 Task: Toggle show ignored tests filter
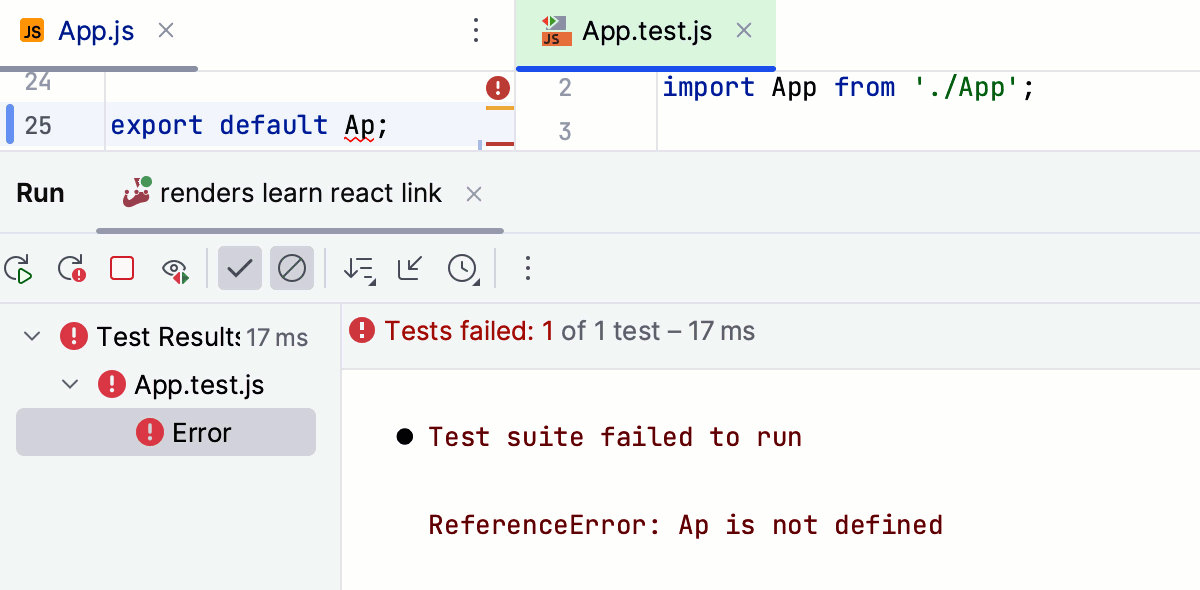pos(292,268)
